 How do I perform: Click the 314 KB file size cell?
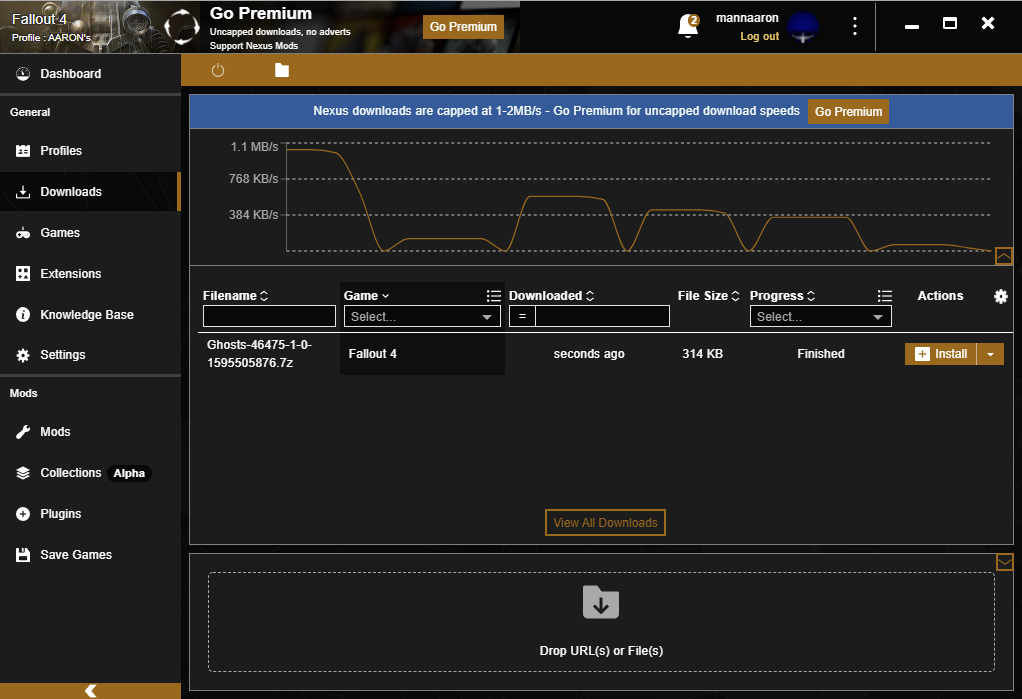(702, 353)
